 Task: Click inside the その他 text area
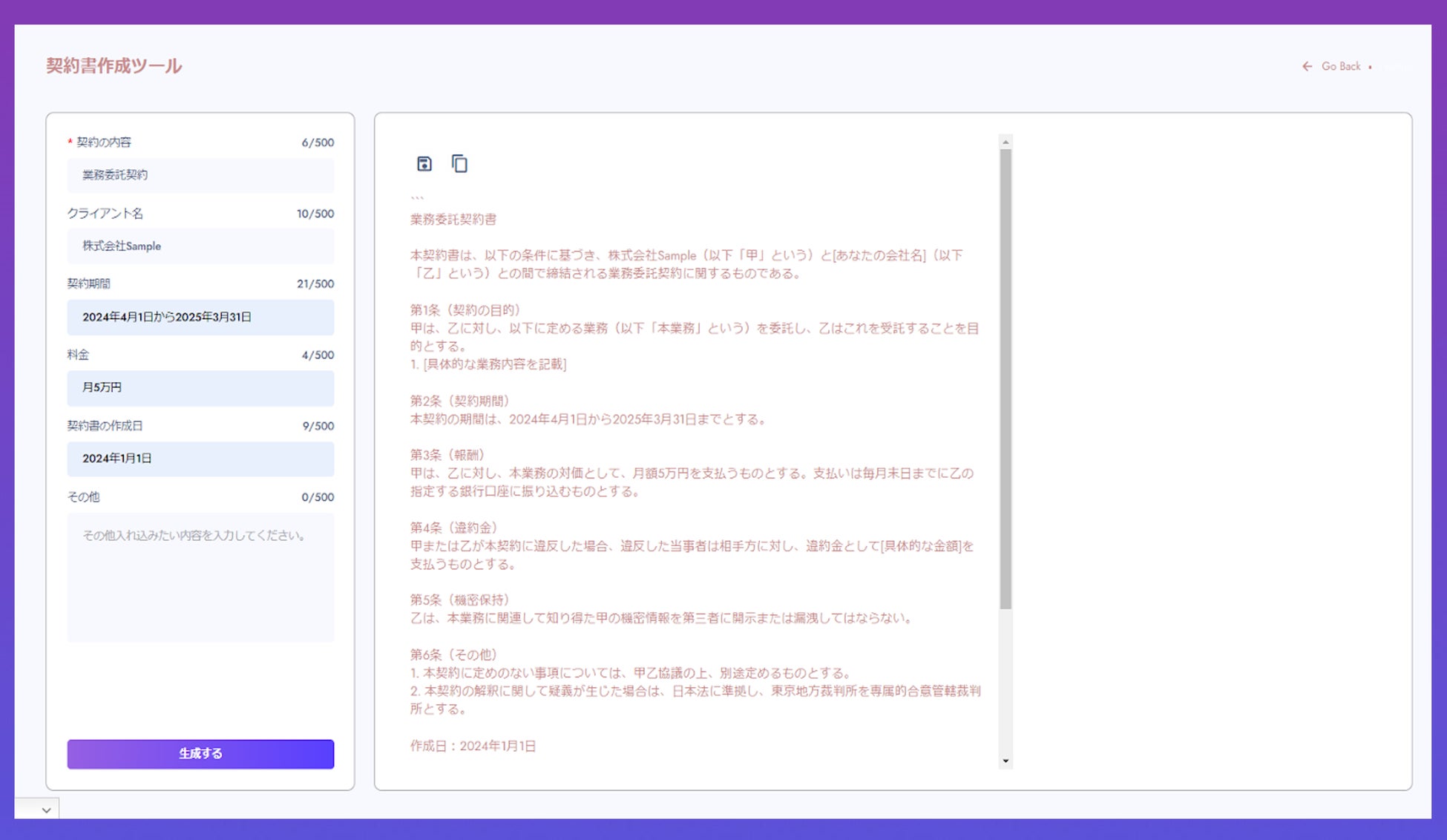tap(200, 577)
